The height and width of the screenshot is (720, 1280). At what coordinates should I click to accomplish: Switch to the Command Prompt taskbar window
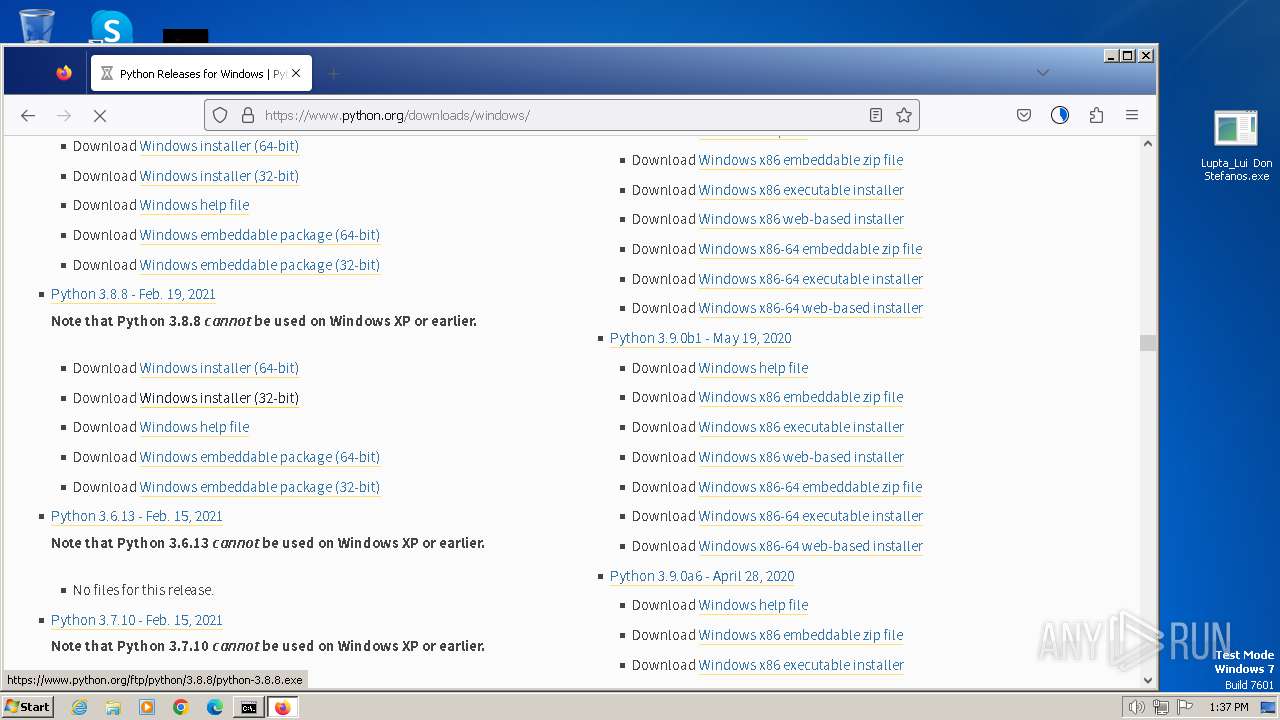(248, 707)
